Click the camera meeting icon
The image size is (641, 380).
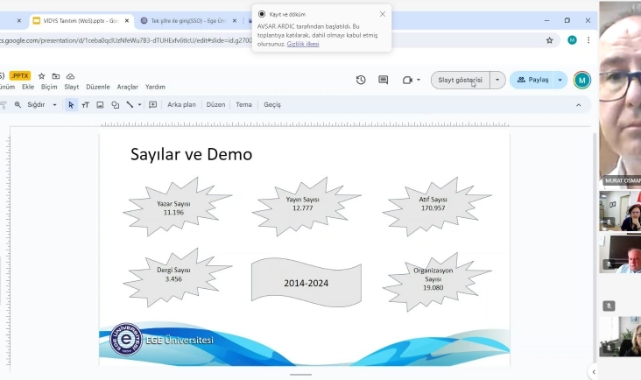(407, 80)
